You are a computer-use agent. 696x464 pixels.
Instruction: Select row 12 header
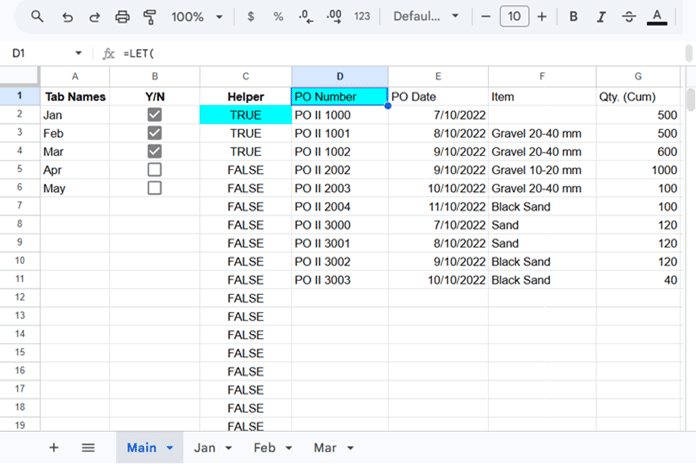pyautogui.click(x=20, y=297)
